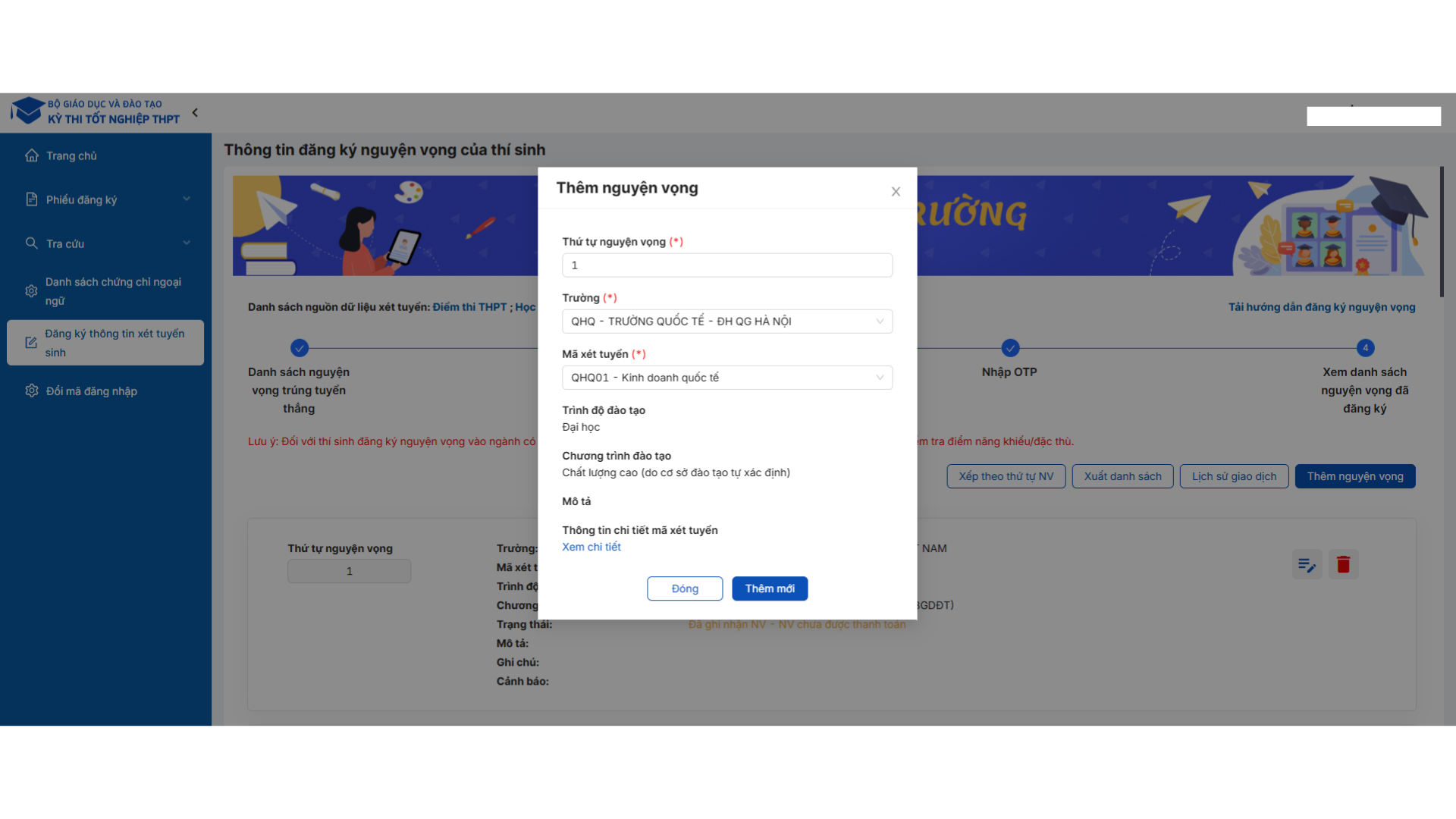Open Tra cứu menu
The height and width of the screenshot is (819, 1456).
click(105, 243)
